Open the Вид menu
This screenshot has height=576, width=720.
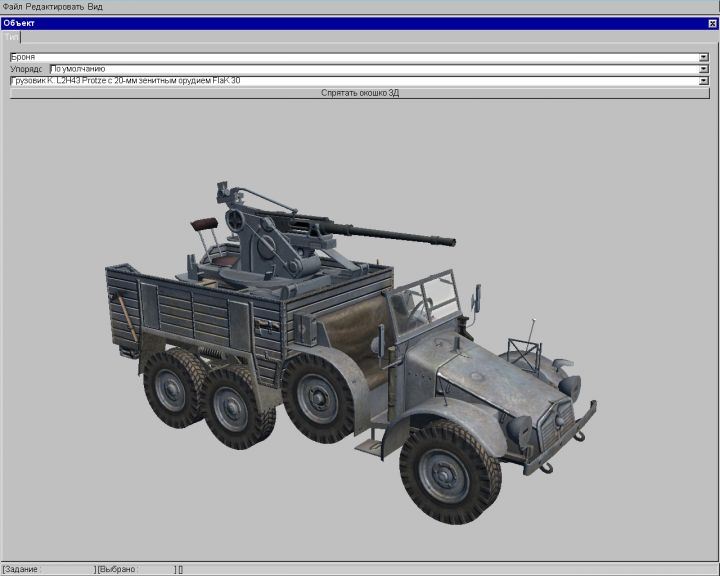(95, 6)
